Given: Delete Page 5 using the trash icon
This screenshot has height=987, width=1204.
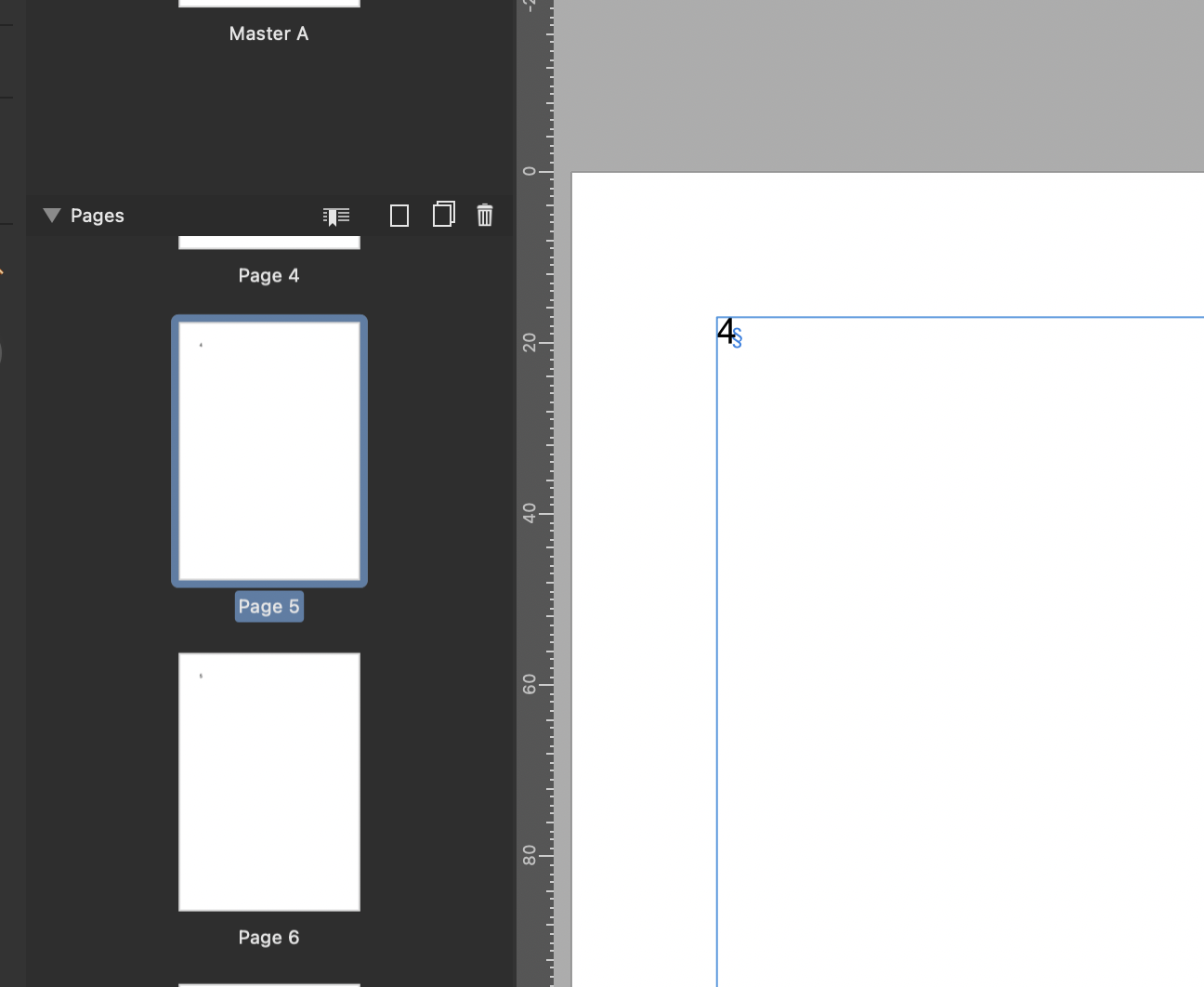Looking at the screenshot, I should point(485,215).
